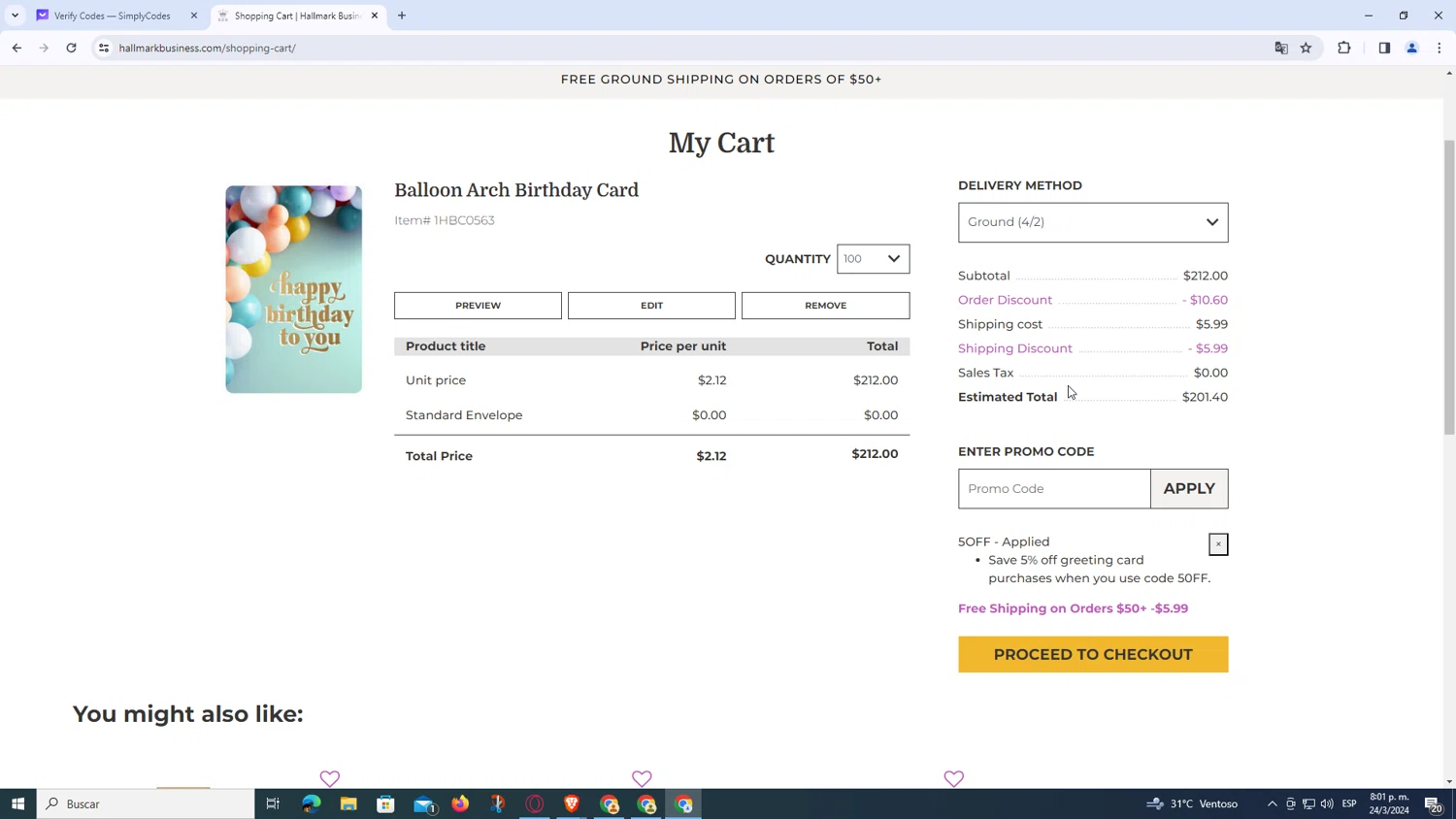
Task: Click the free ground shipping banner
Action: click(x=721, y=80)
